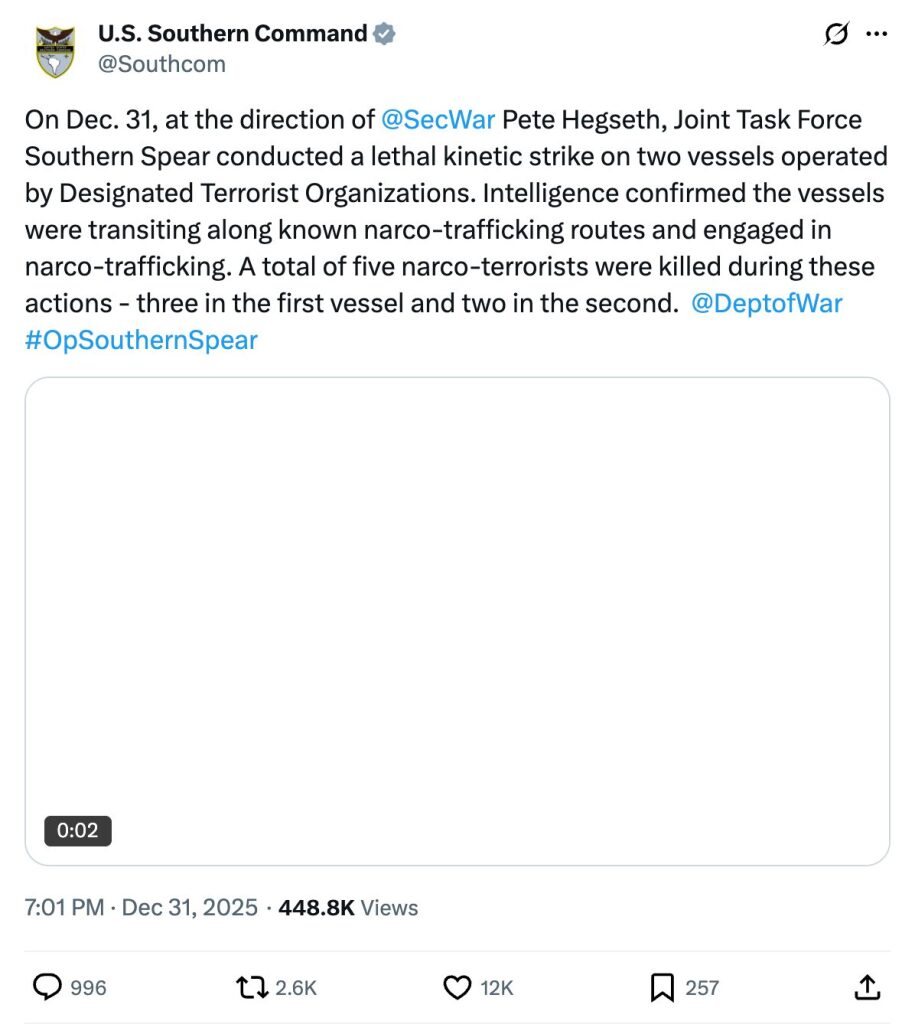Click the 12K likes count
Viewport: 915px width, 1024px height.
[497, 987]
